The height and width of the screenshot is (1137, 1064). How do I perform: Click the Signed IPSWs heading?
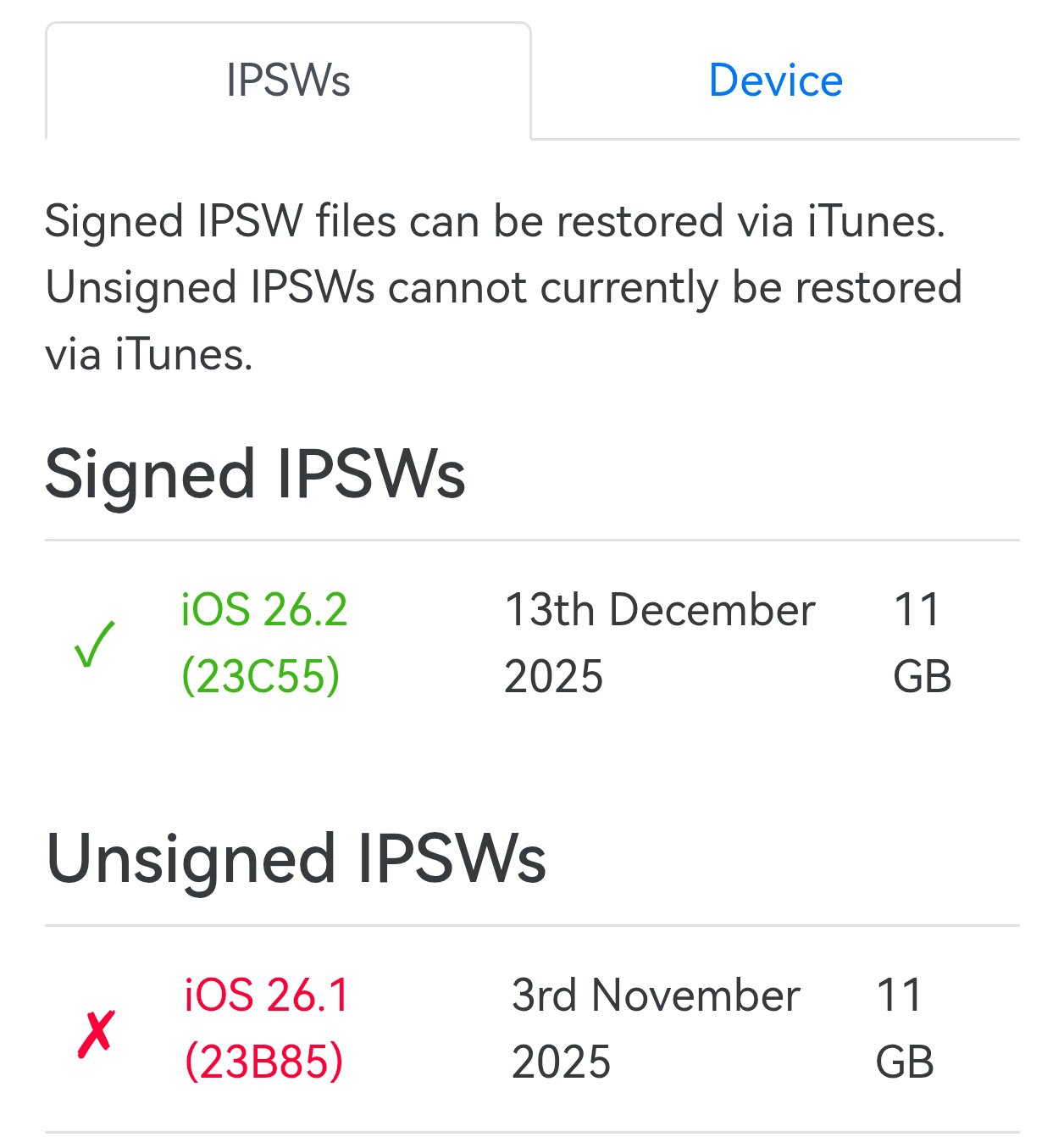pos(254,477)
